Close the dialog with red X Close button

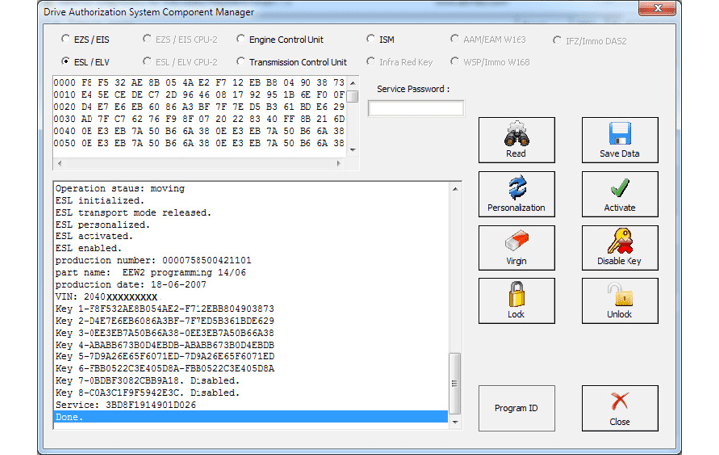[619, 408]
